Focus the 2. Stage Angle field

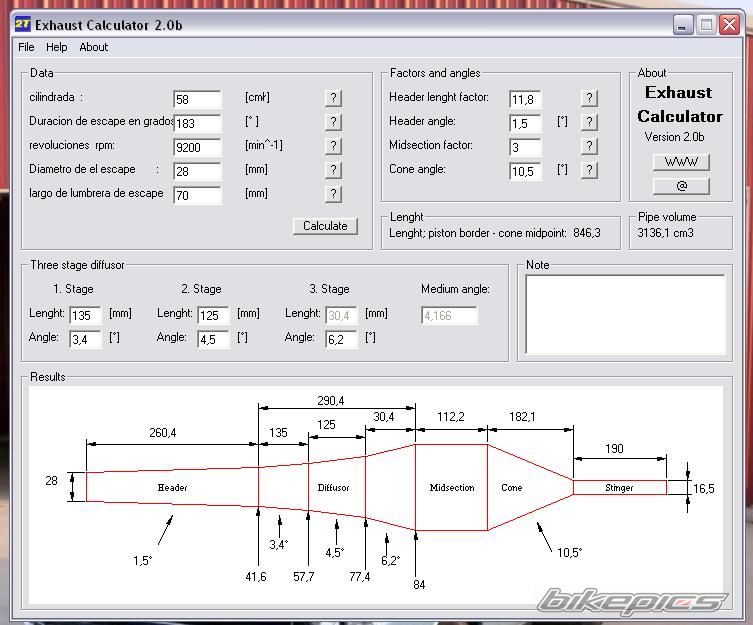[x=213, y=339]
